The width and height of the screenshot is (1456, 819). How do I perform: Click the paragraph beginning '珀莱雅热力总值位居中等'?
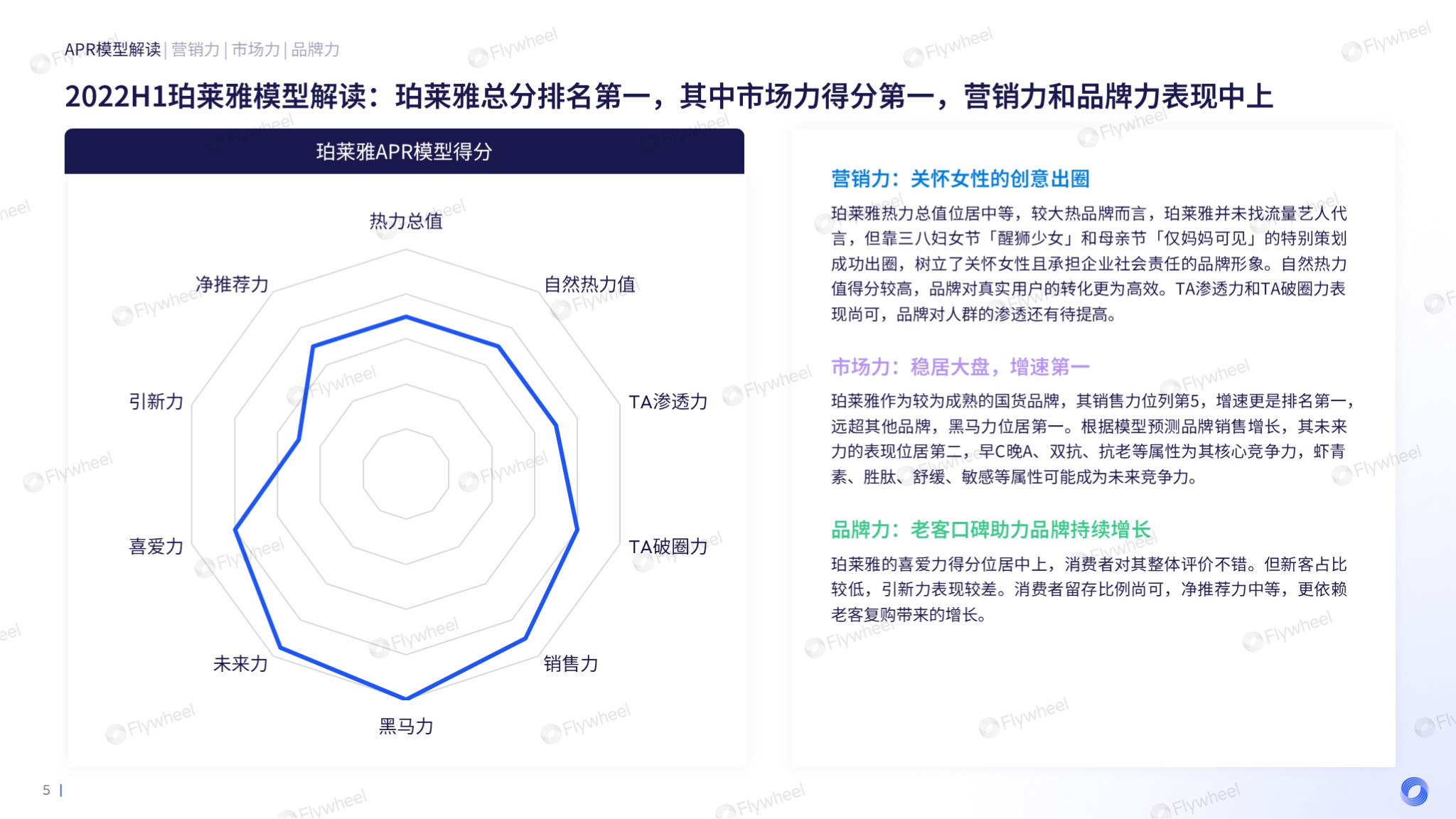pyautogui.click(x=1089, y=264)
